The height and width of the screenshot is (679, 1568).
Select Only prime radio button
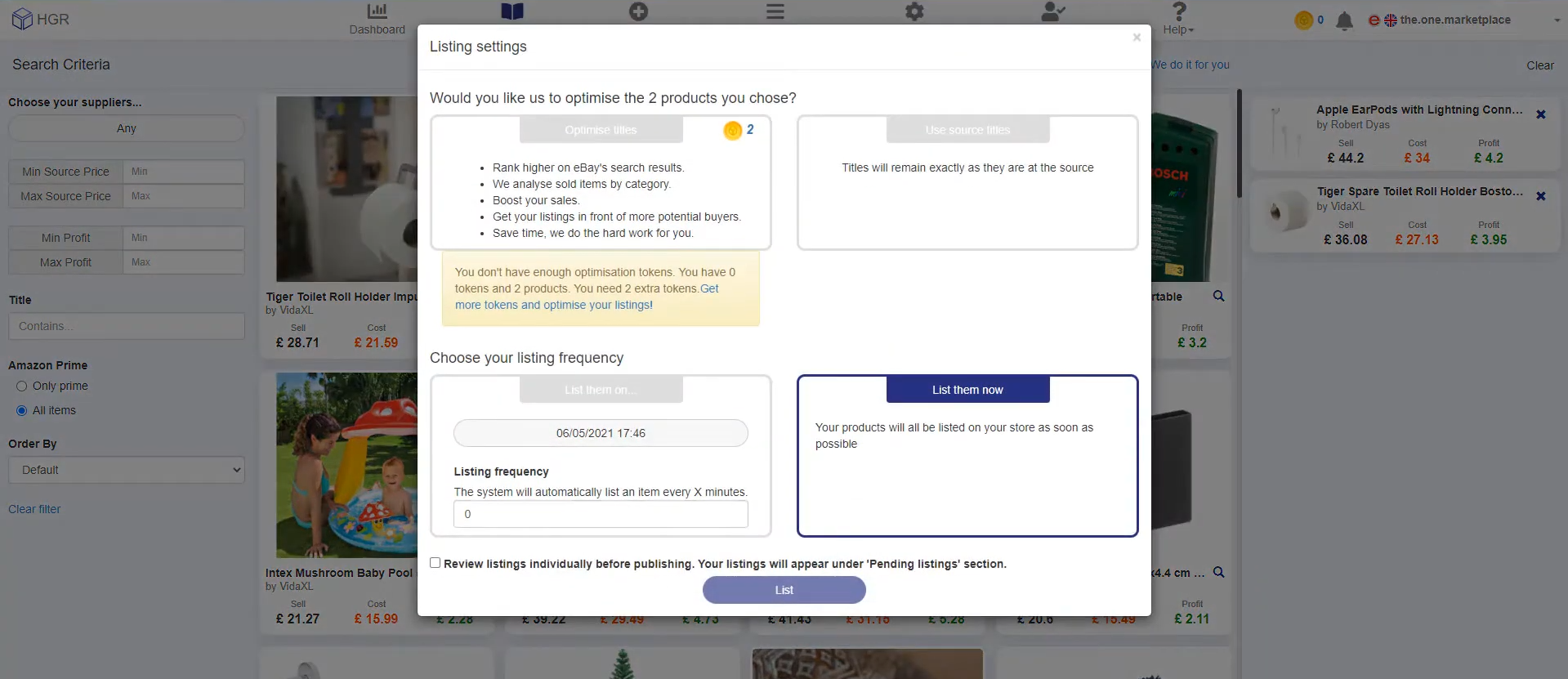(x=22, y=386)
